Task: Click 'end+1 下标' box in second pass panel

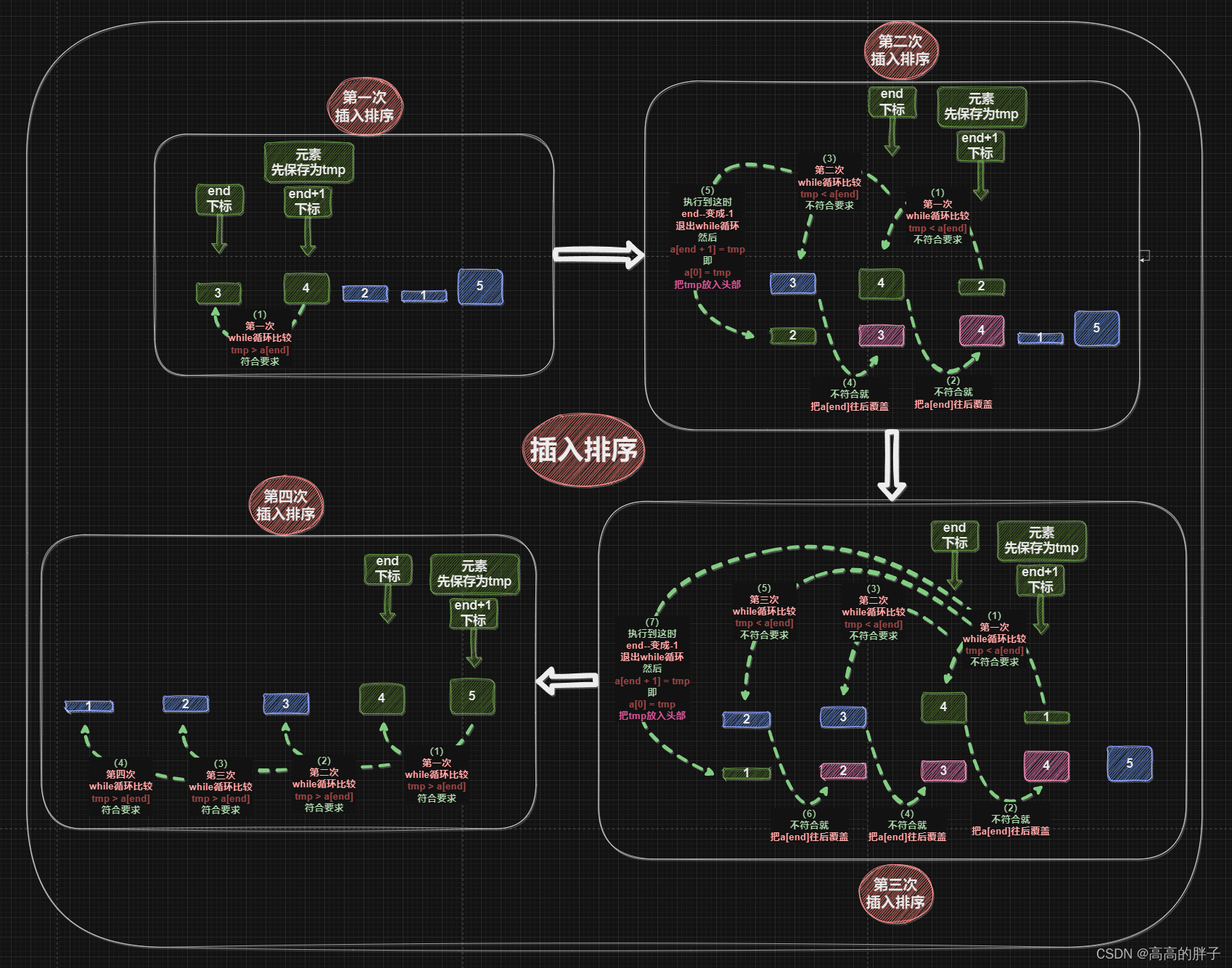Action: tap(980, 146)
